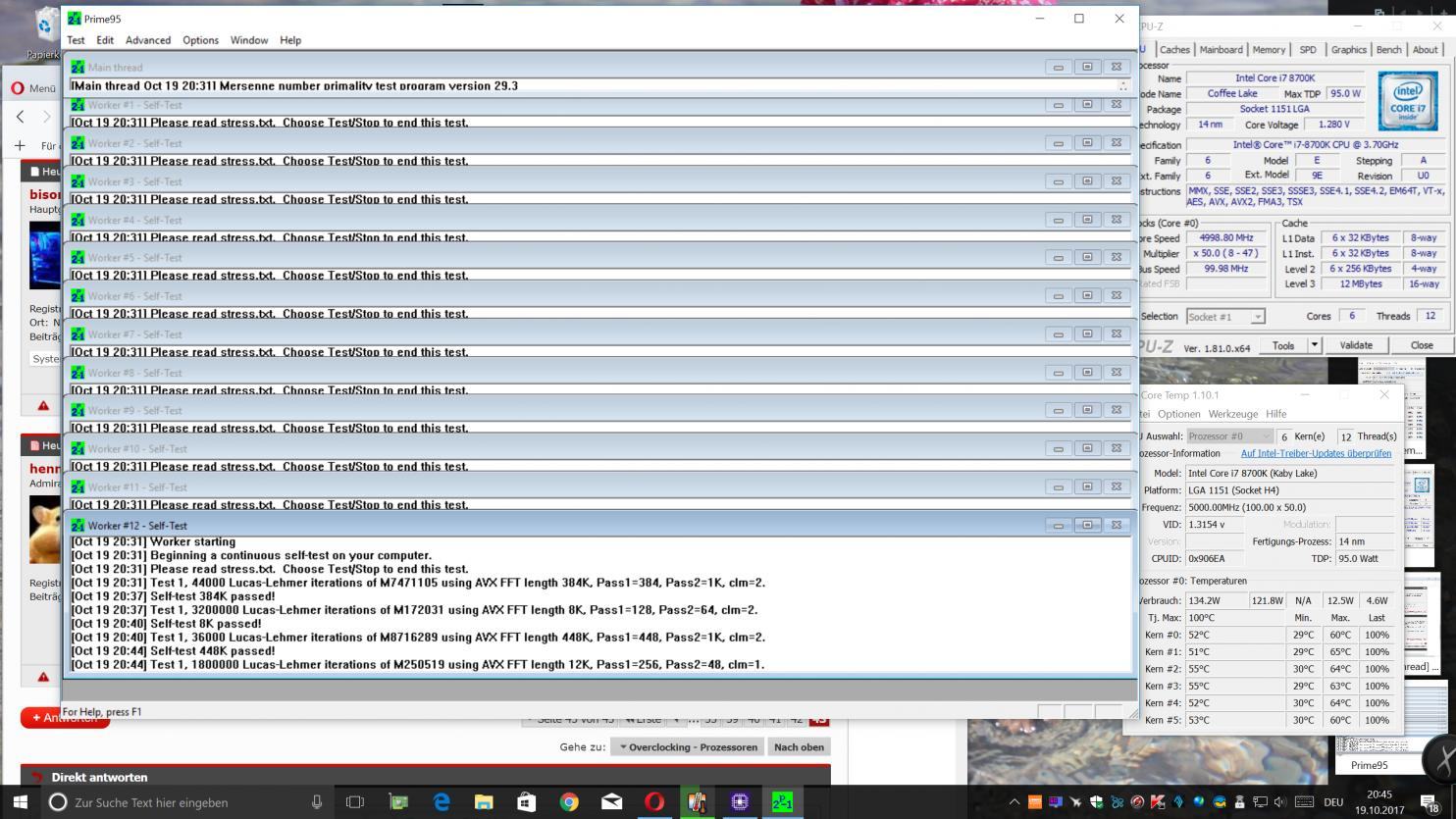Open the Edit menu in Prime95
The width and height of the screenshot is (1456, 819).
[x=105, y=40]
